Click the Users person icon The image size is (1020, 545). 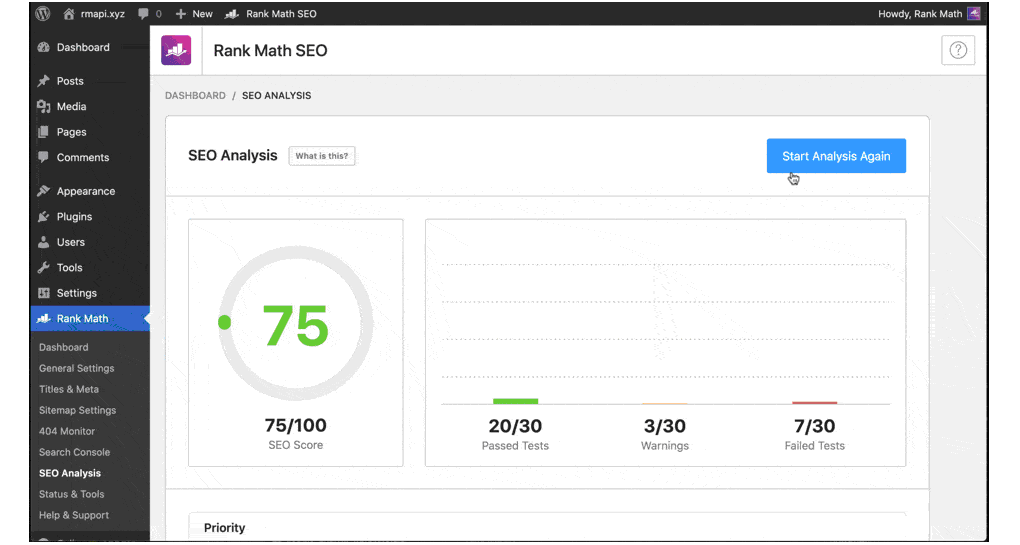pos(44,242)
